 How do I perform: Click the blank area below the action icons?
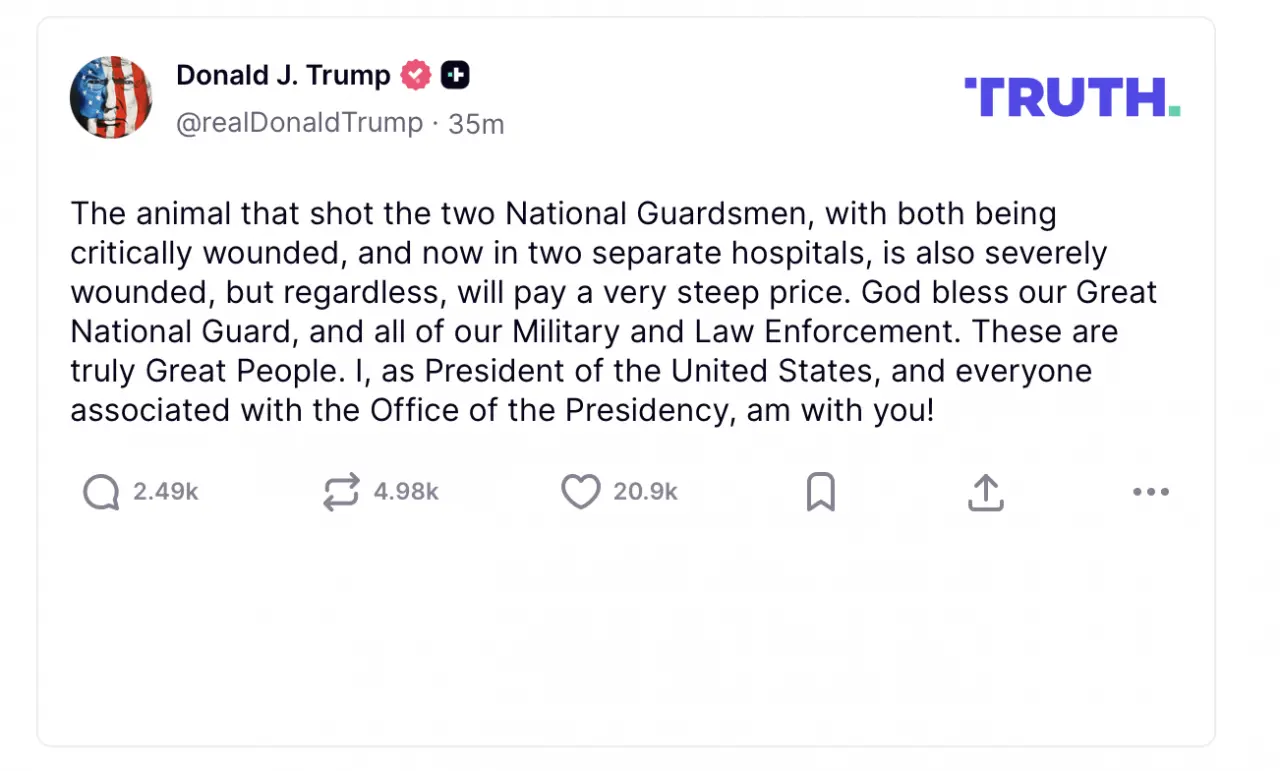(626, 630)
